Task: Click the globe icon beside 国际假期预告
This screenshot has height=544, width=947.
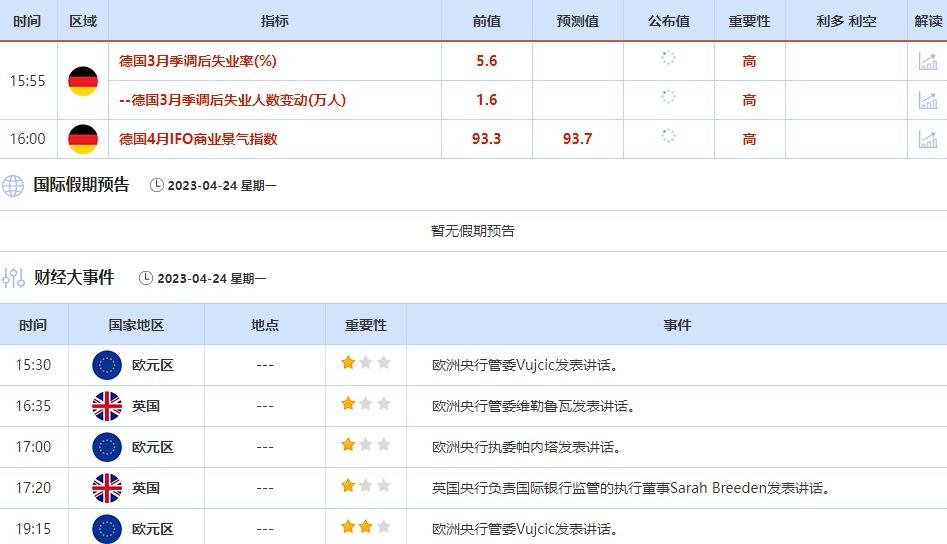Action: [x=13, y=185]
